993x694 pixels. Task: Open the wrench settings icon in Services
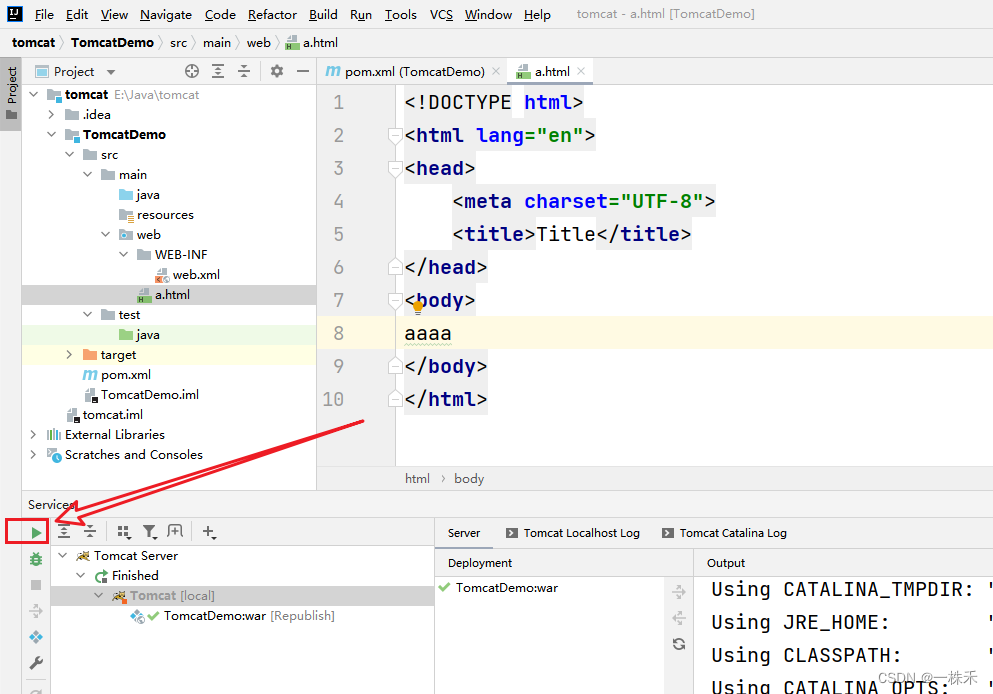[36, 663]
